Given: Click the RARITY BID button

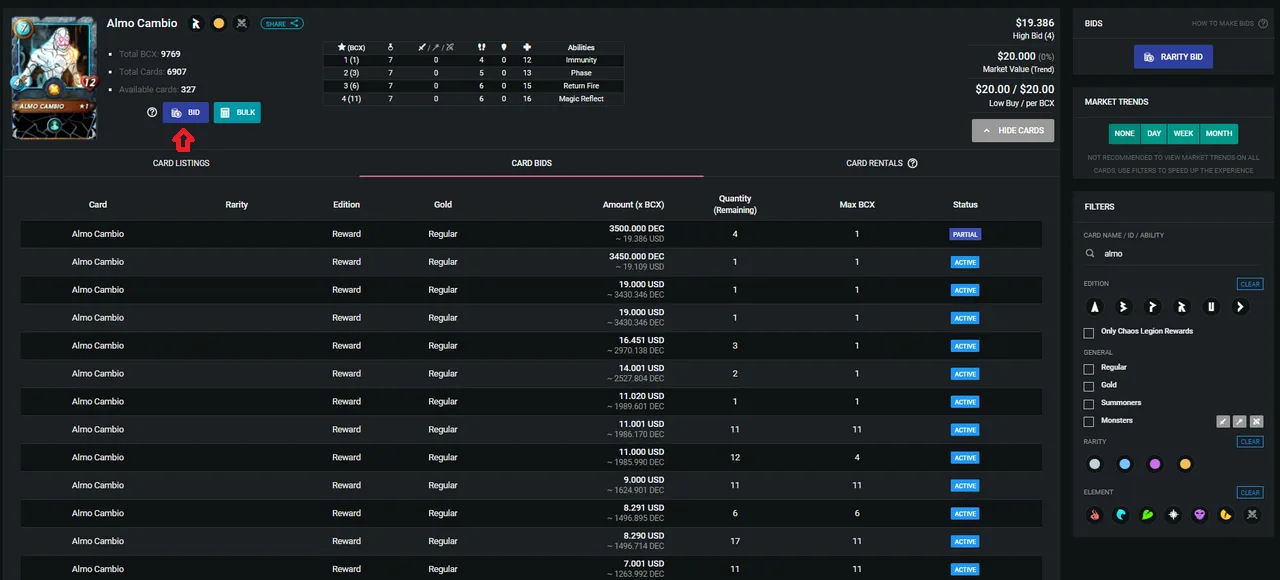Looking at the screenshot, I should coord(1173,57).
